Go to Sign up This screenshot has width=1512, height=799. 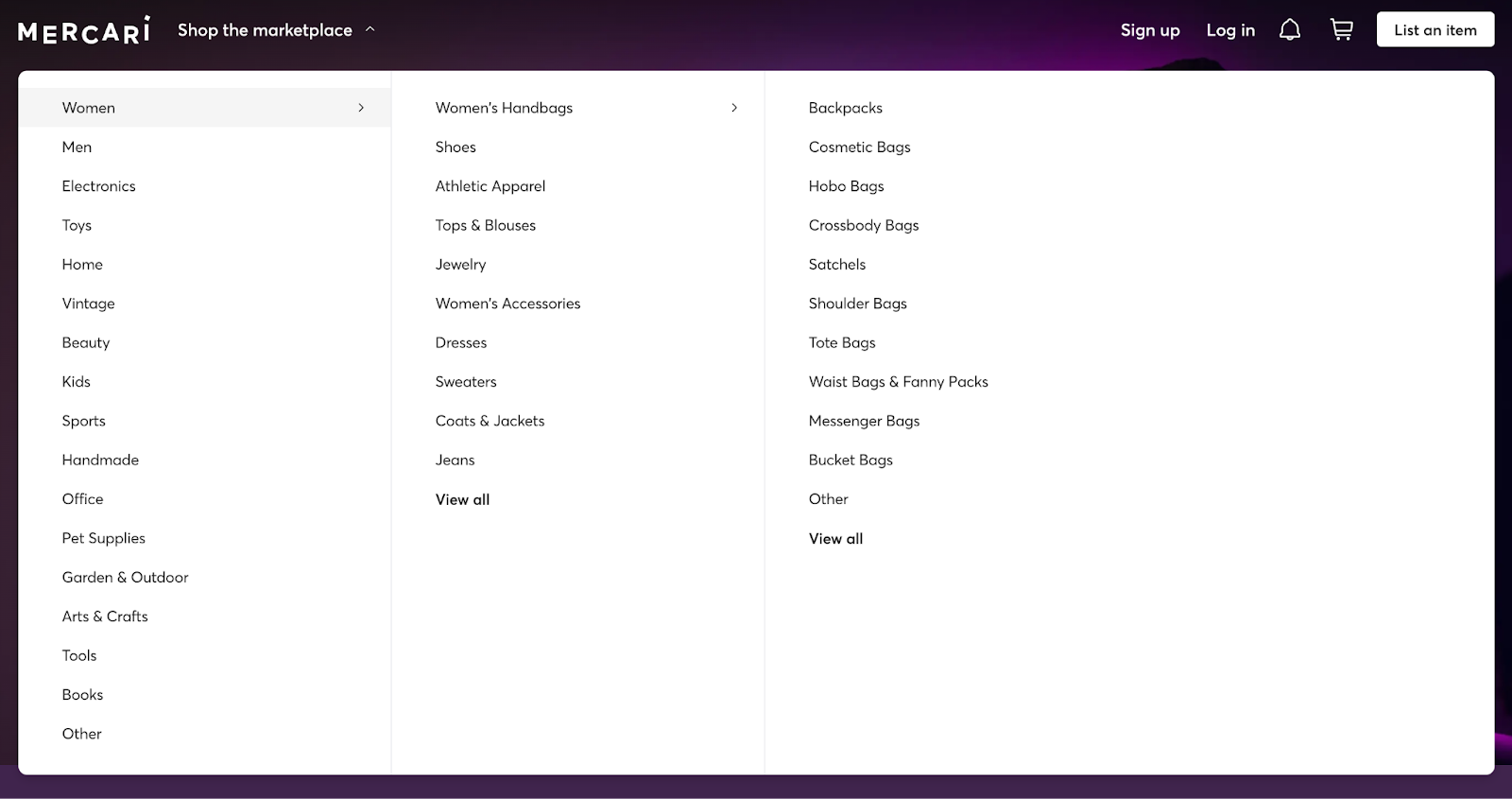click(1150, 30)
